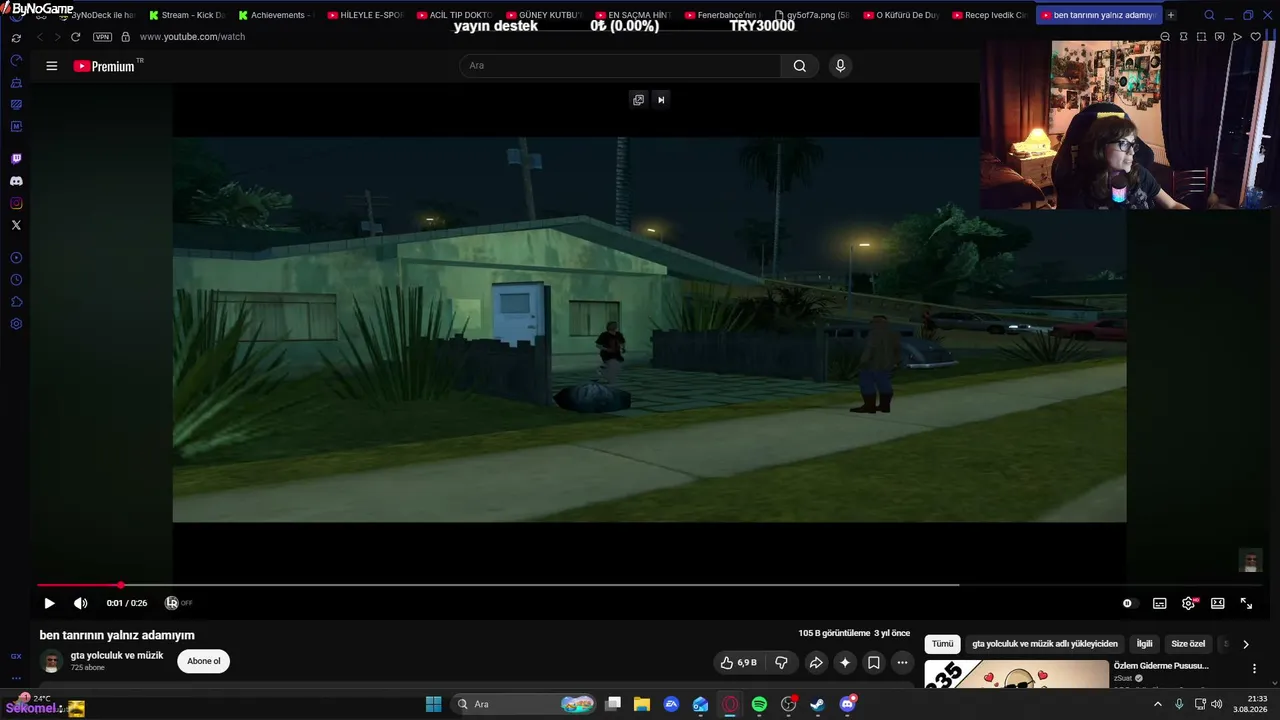Open Steam from the taskbar

point(817,704)
